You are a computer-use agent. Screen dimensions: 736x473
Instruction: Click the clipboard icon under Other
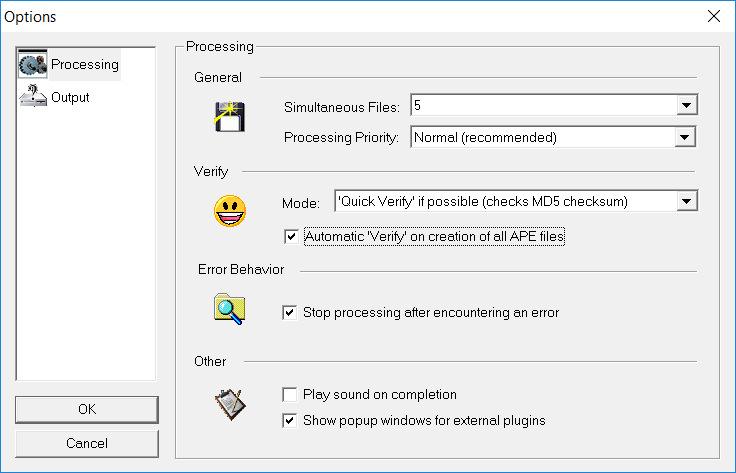[230, 404]
